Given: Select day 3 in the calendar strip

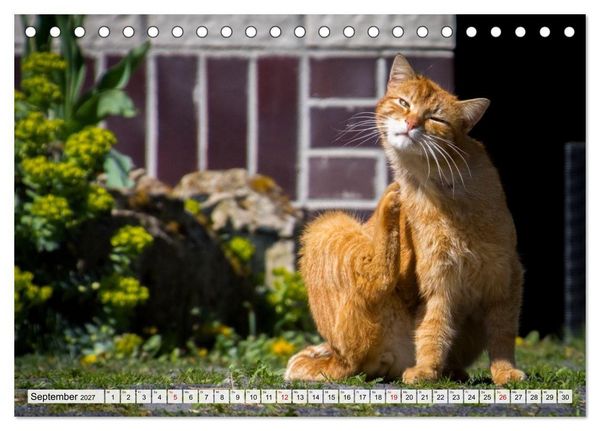Looking at the screenshot, I should tap(144, 397).
